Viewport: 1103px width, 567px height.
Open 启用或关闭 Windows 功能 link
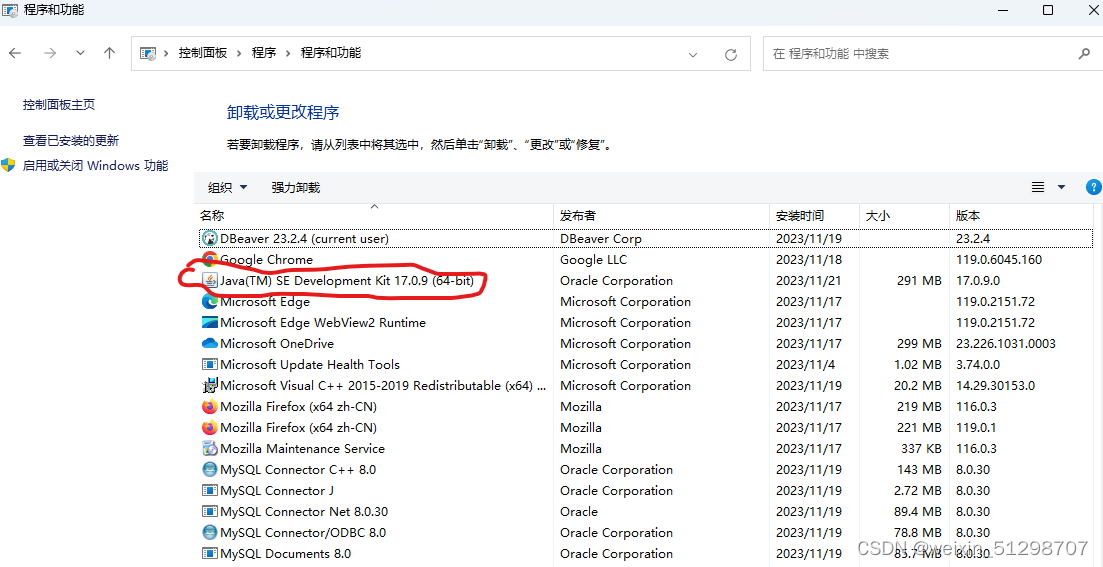pos(96,166)
